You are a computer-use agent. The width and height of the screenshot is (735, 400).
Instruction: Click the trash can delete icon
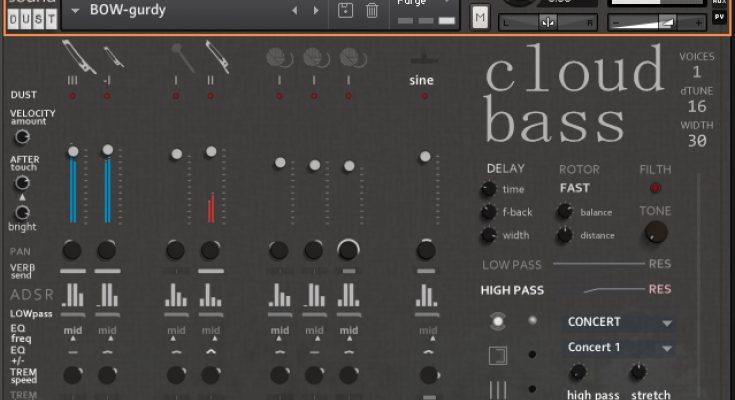[372, 10]
